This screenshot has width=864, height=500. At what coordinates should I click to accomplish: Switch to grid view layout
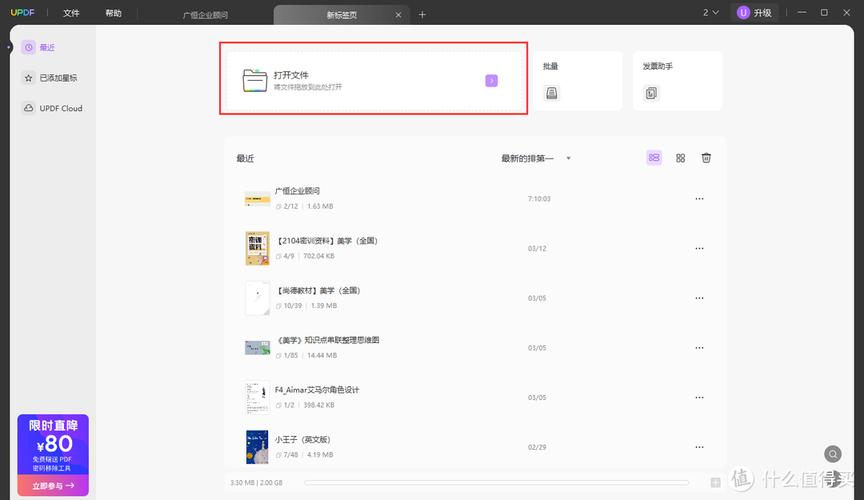click(x=681, y=158)
